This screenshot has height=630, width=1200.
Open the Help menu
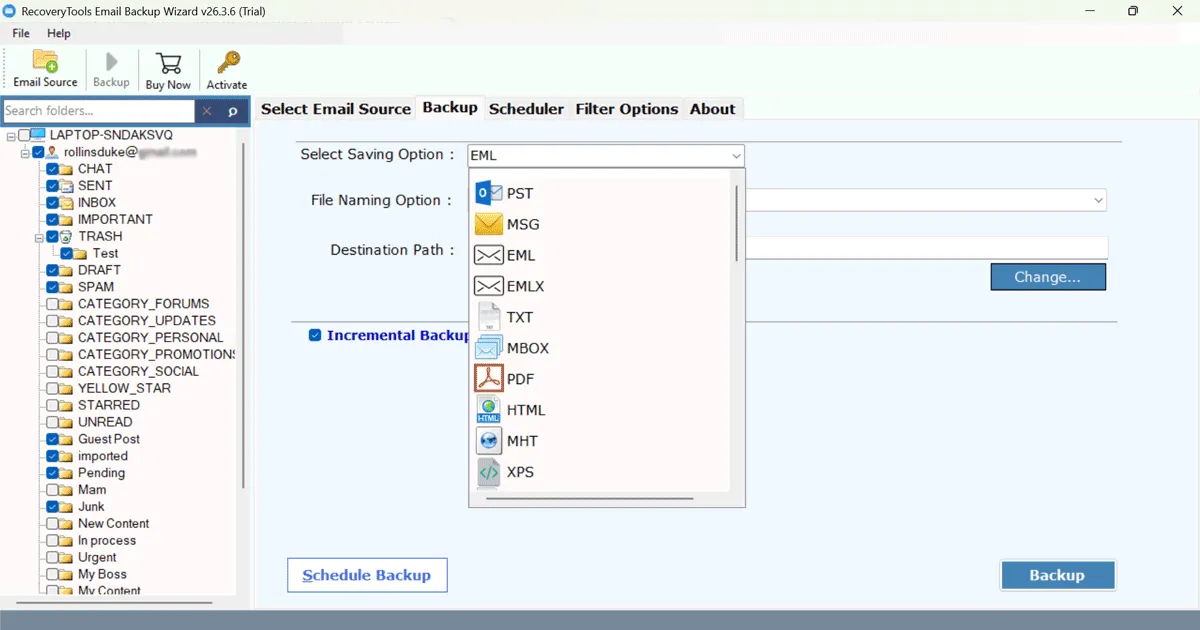tap(59, 33)
